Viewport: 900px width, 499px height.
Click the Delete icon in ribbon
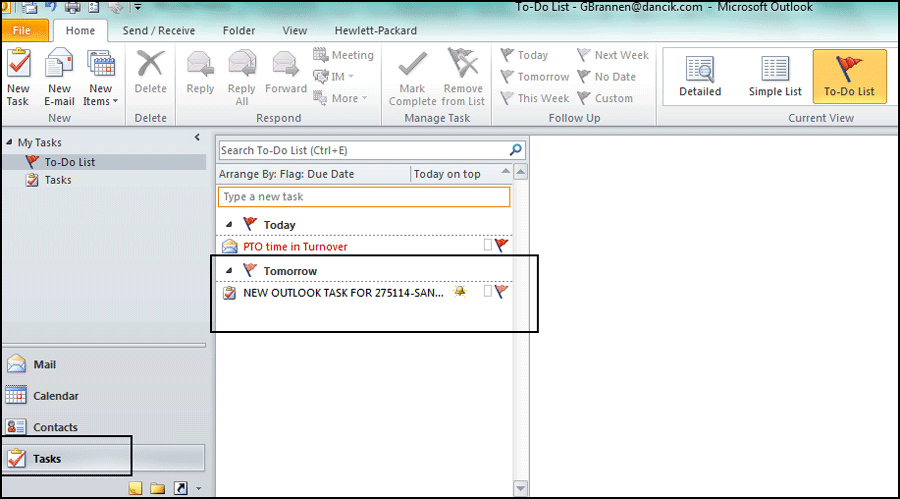tap(150, 67)
